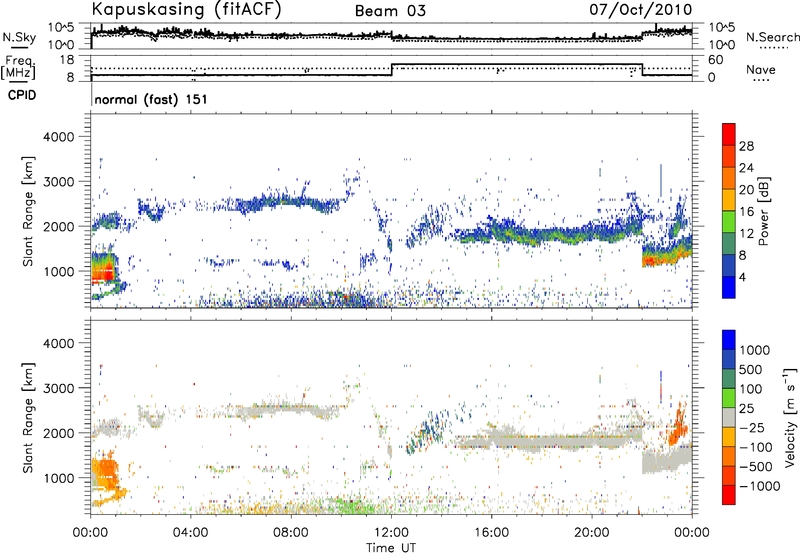The height and width of the screenshot is (554, 800).
Task: Click the 'Slant Range [km]' label of velocity panel
Action: [x=28, y=417]
